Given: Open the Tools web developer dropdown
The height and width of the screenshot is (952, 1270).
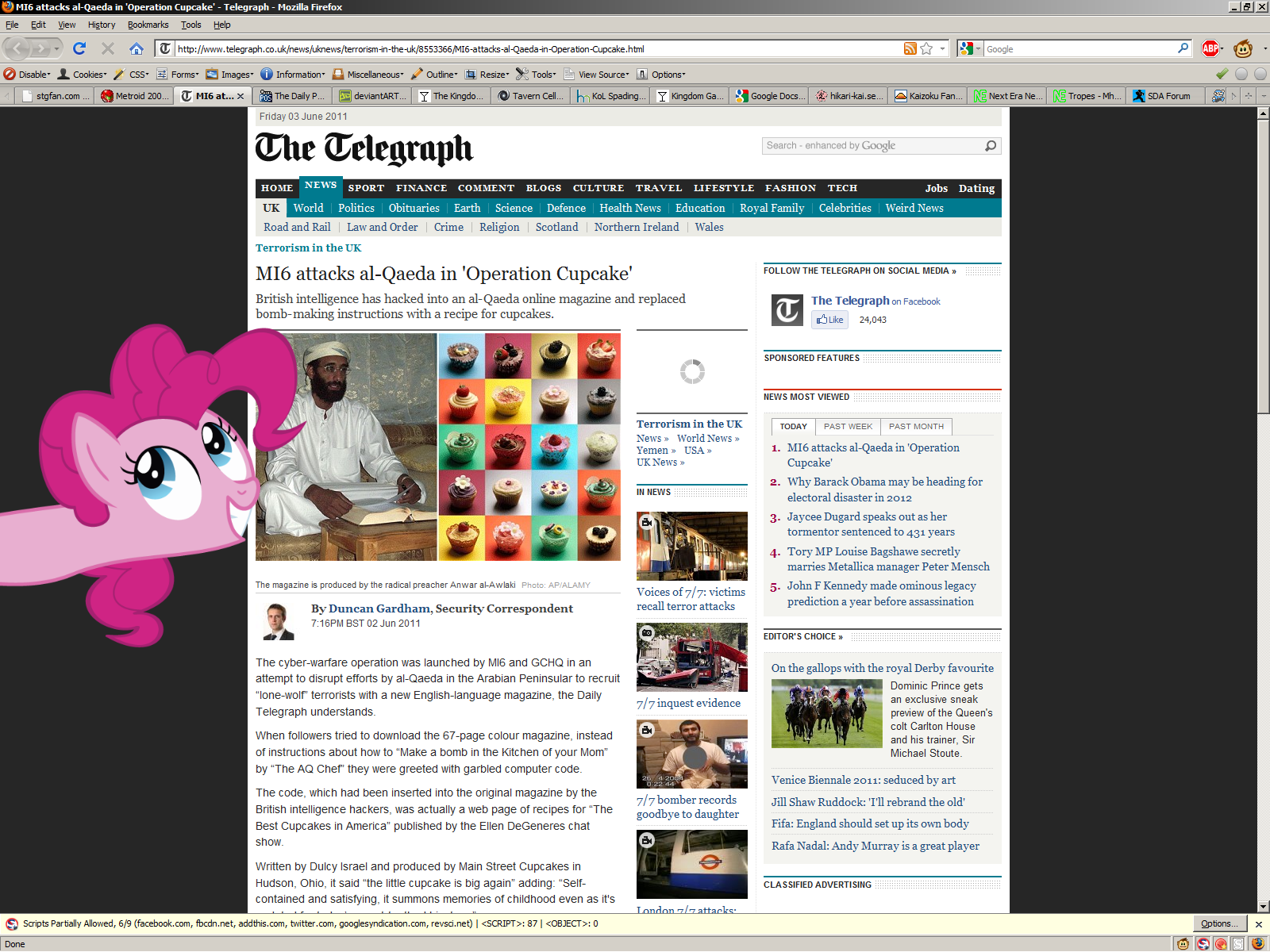Looking at the screenshot, I should pyautogui.click(x=537, y=74).
